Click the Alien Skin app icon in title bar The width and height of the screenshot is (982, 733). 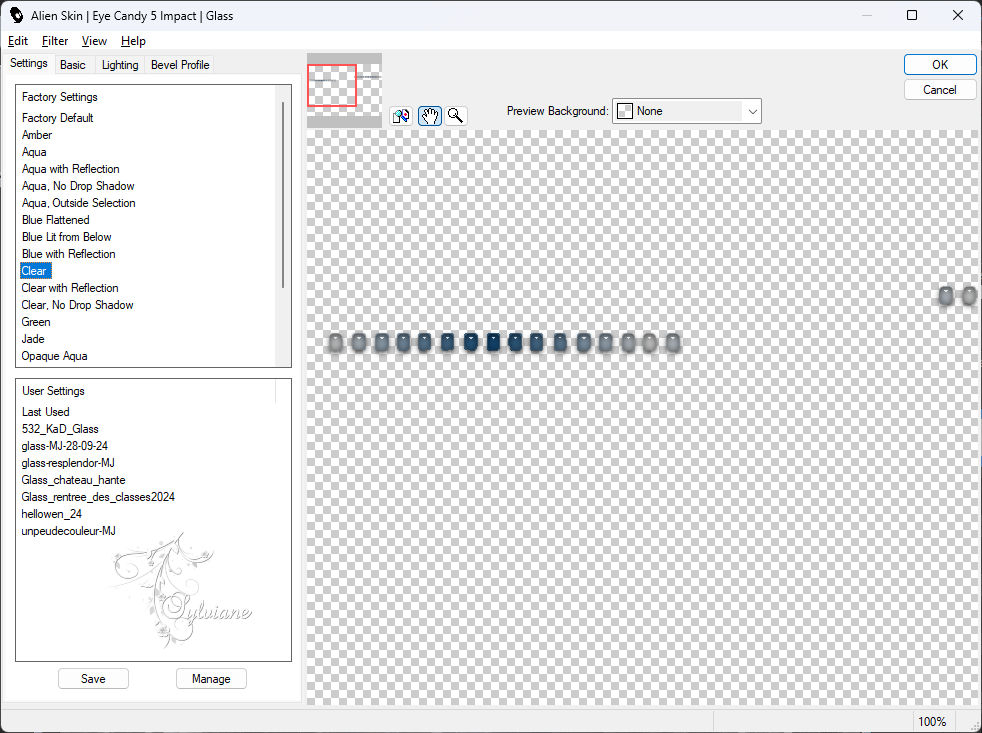pyautogui.click(x=16, y=15)
